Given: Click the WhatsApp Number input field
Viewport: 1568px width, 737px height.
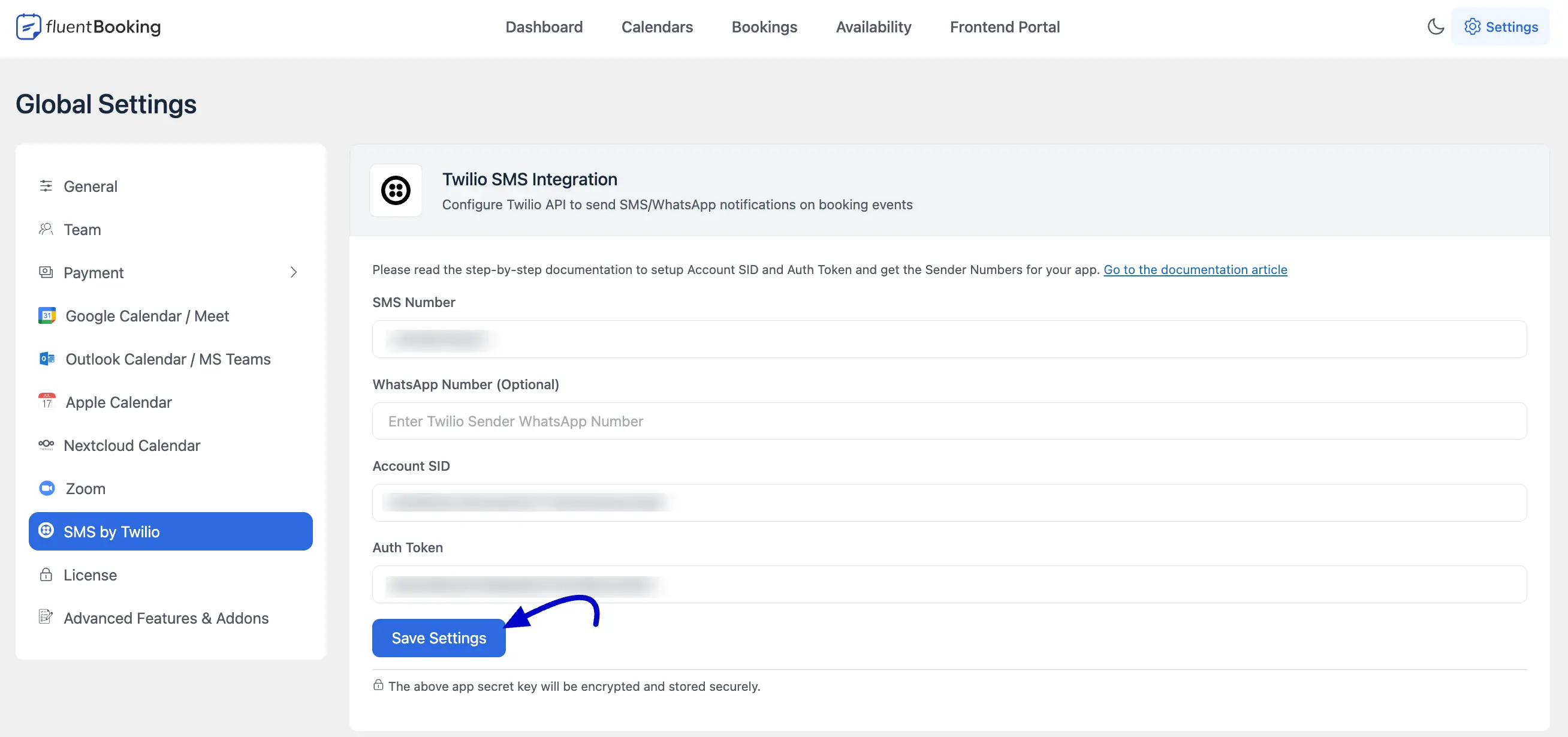Looking at the screenshot, I should (949, 421).
